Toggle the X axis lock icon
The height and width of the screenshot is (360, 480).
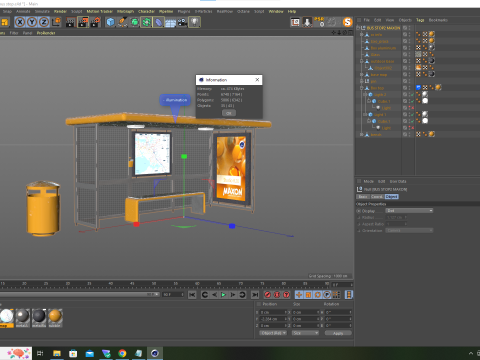point(20,22)
